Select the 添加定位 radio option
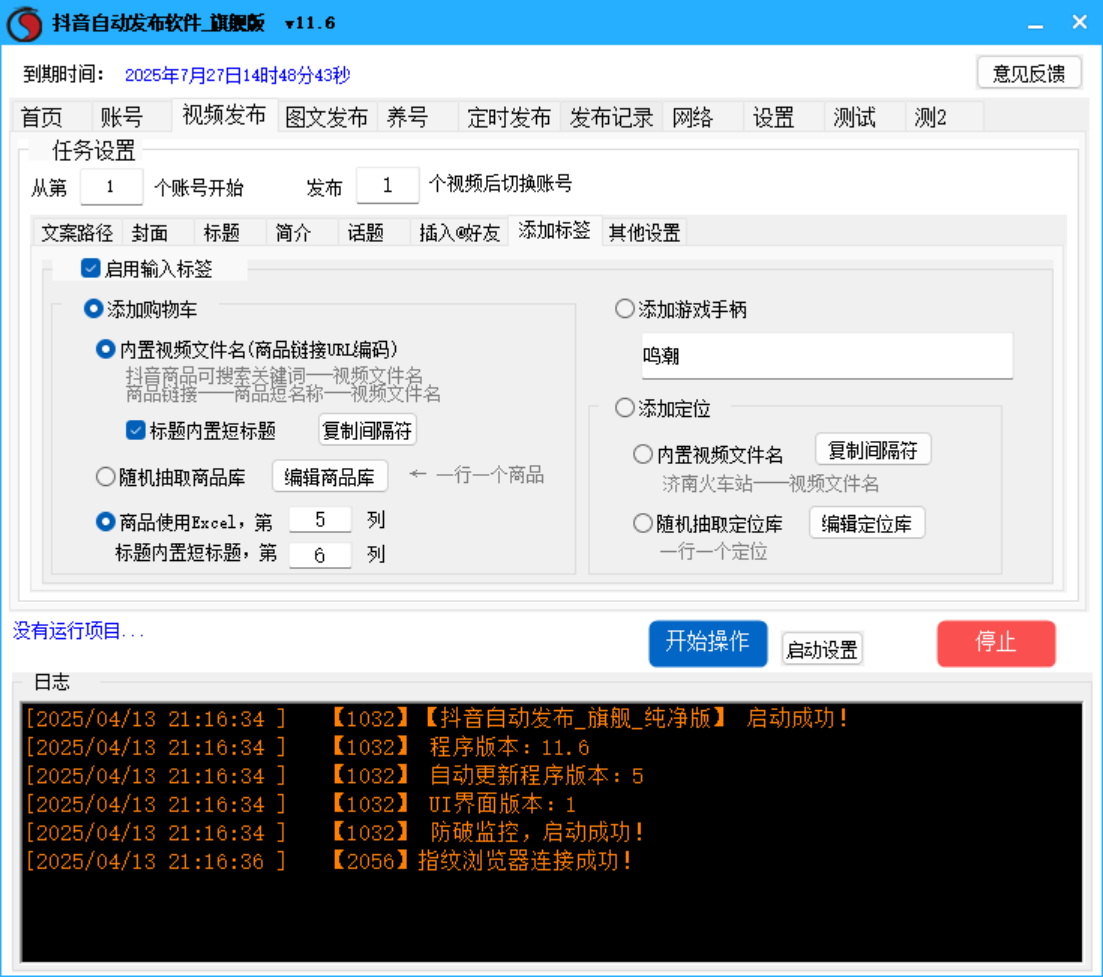Viewport: 1103px width, 977px height. (x=625, y=408)
